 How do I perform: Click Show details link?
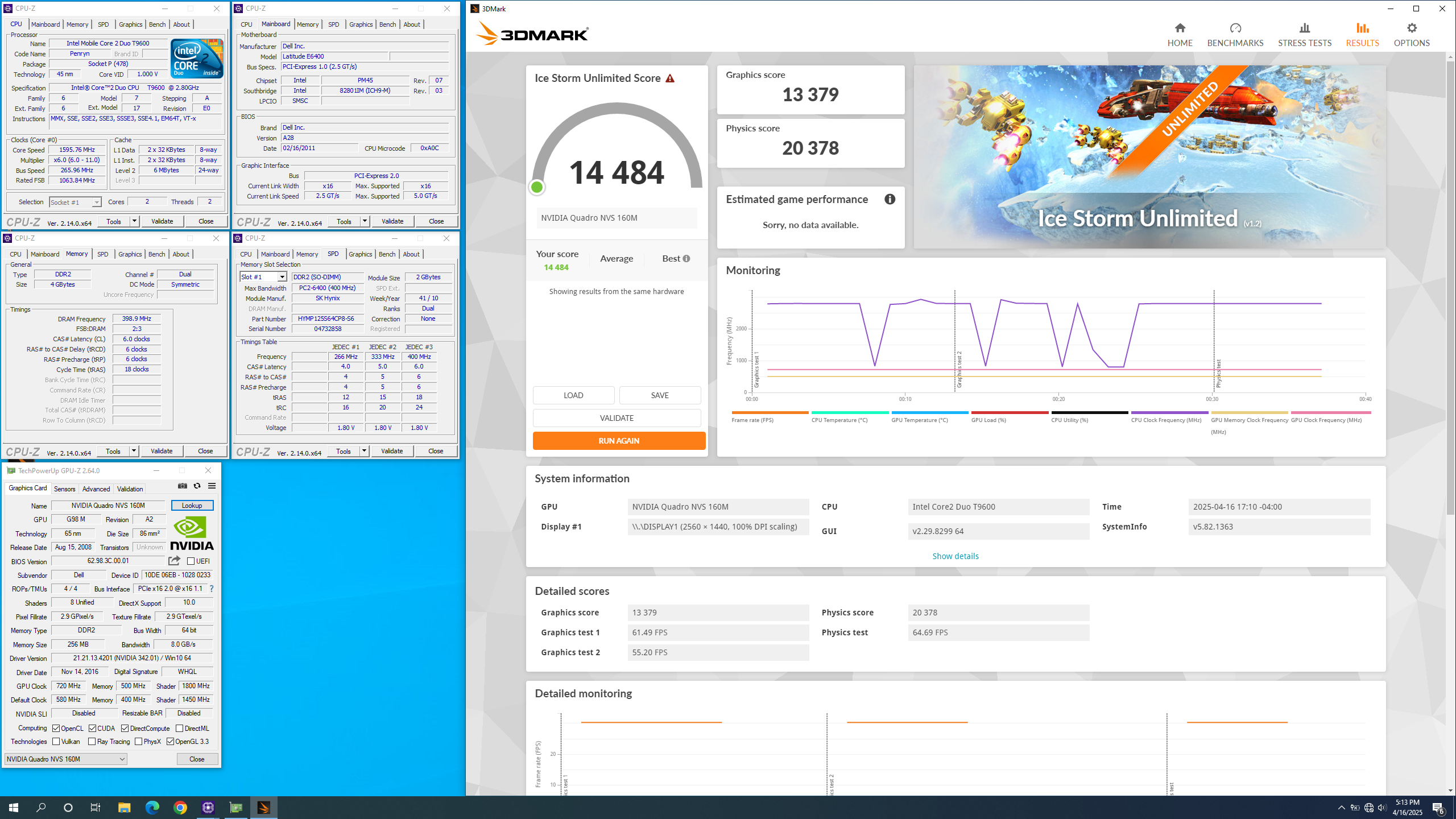point(955,556)
